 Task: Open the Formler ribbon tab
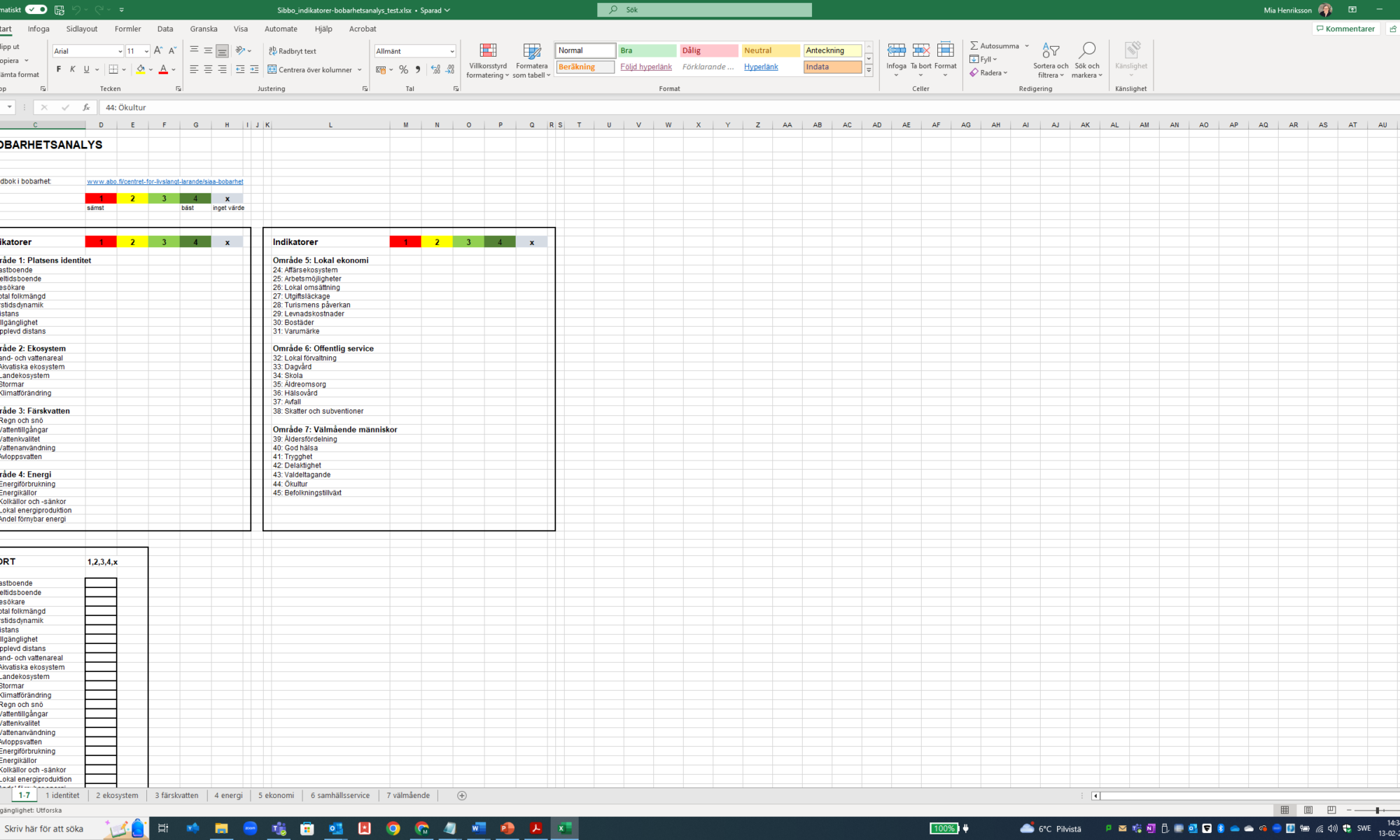click(x=127, y=29)
